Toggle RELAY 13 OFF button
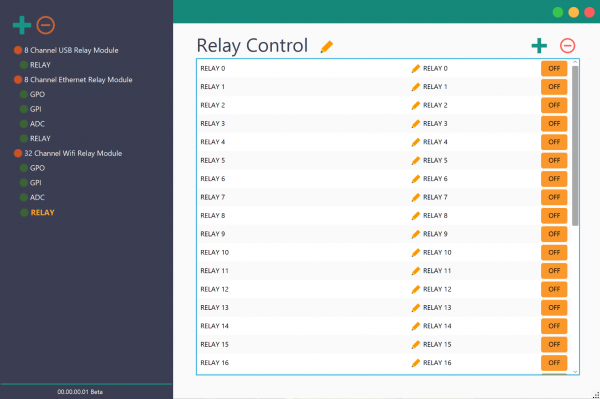The height and width of the screenshot is (399, 600). 554,308
